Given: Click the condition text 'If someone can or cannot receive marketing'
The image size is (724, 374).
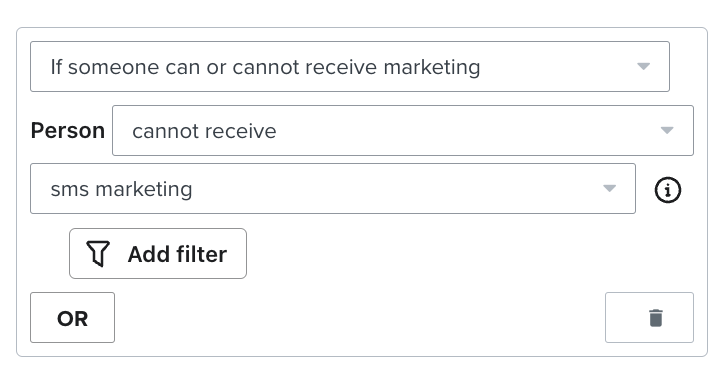Looking at the screenshot, I should coord(265,67).
